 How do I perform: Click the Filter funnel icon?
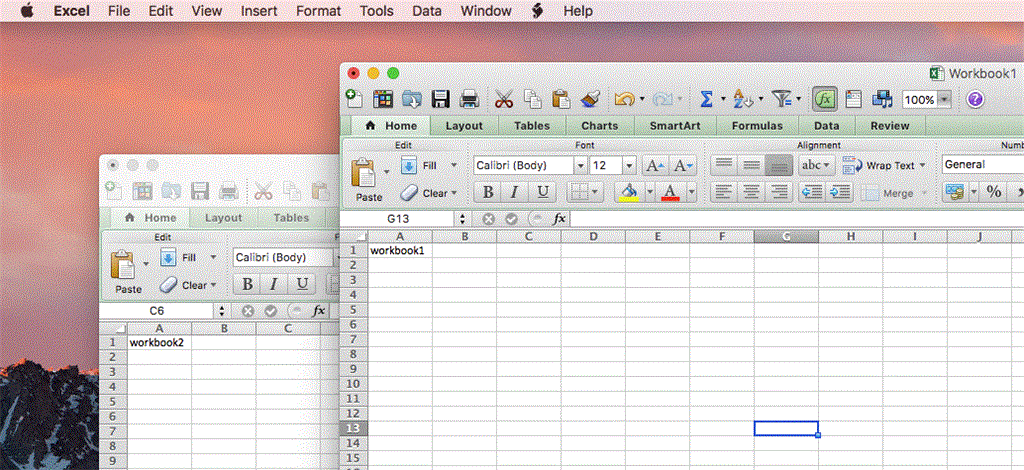tap(781, 99)
